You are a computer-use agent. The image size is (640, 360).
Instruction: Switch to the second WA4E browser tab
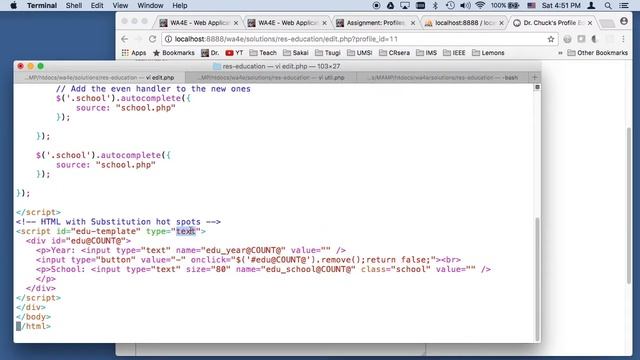coord(287,23)
